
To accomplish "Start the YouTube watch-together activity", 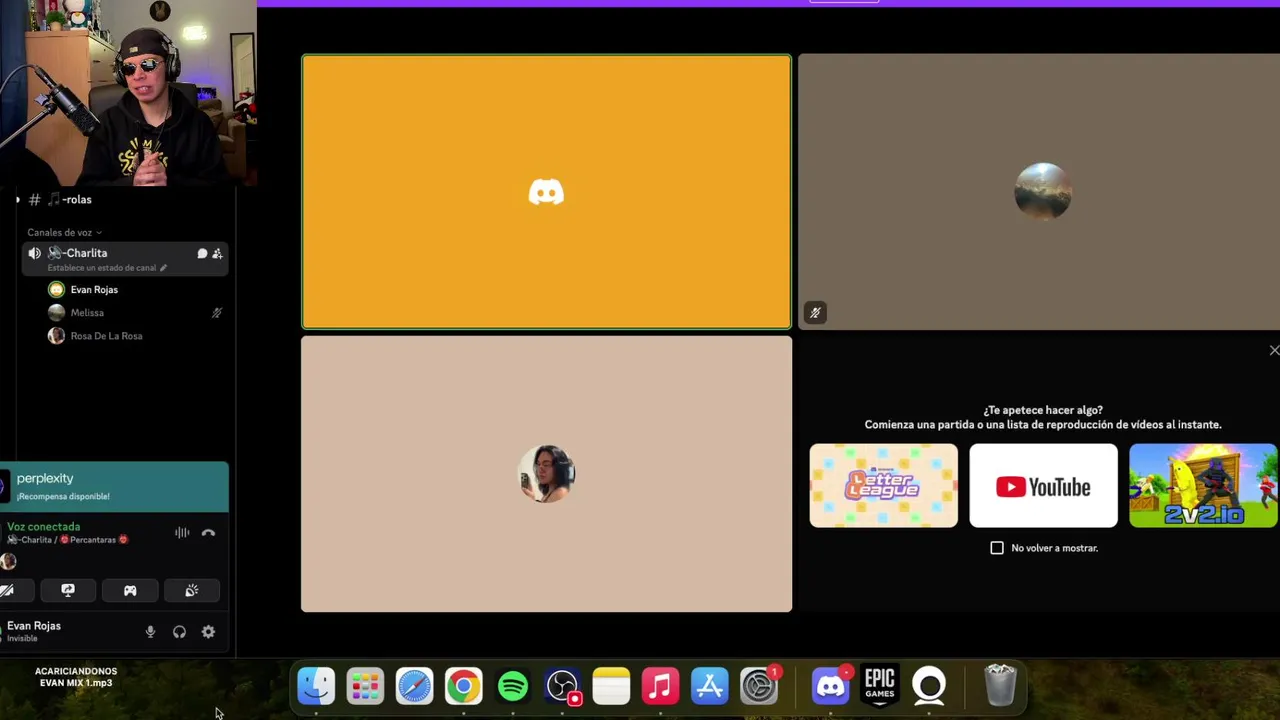I will 1043,486.
